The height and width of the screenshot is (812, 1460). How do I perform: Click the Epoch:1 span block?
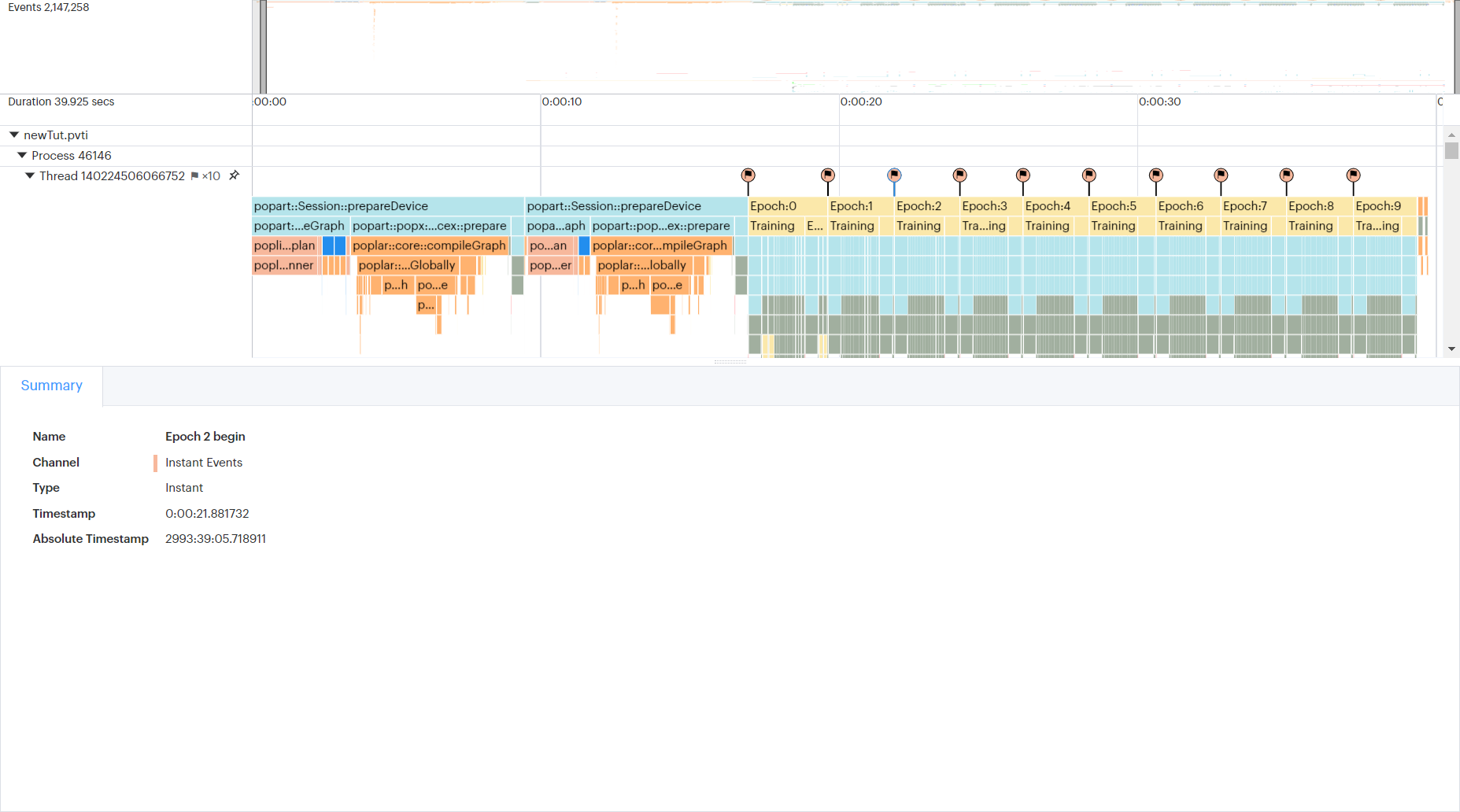click(x=861, y=206)
